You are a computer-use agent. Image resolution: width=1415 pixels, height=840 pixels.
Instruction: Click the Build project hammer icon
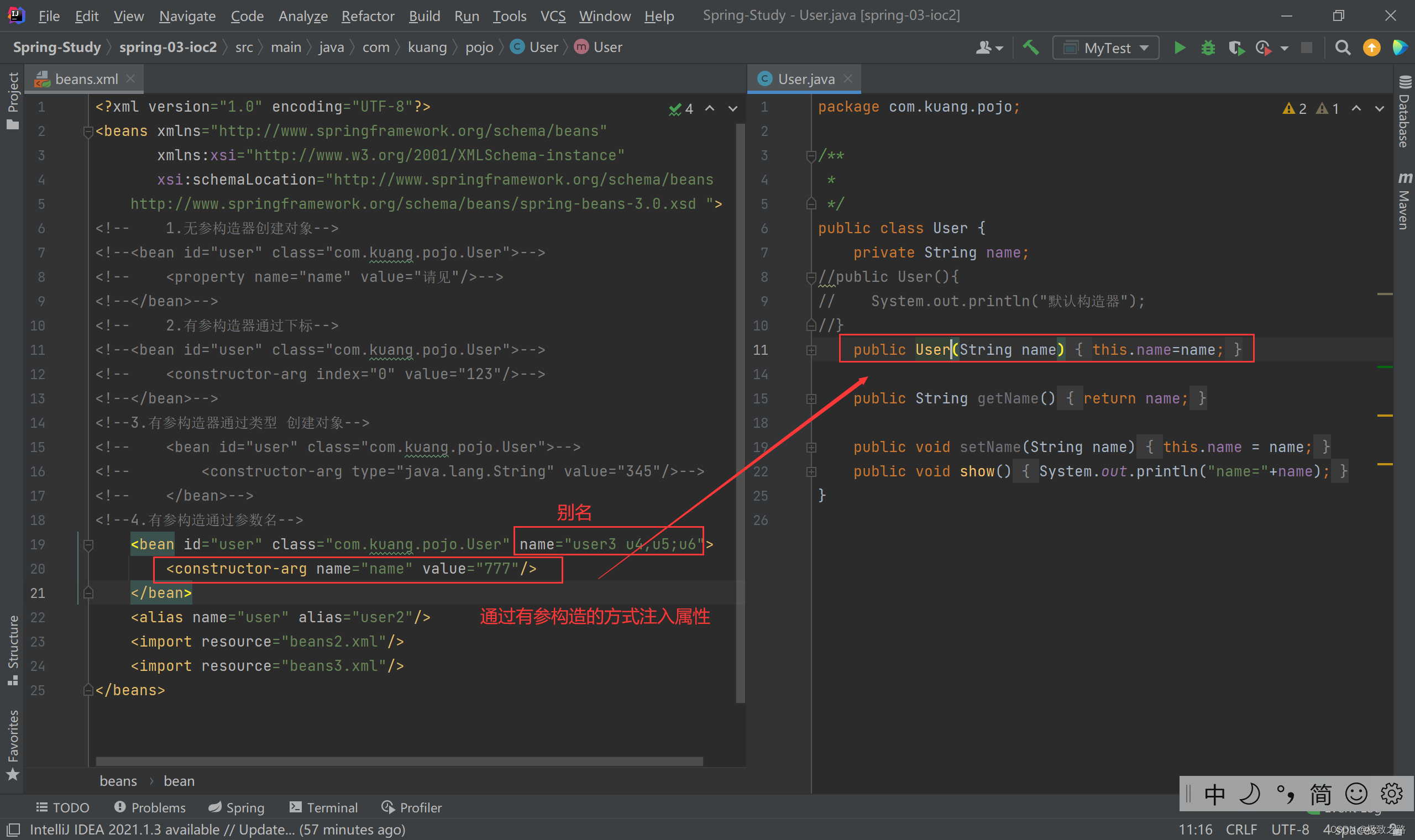click(1031, 48)
